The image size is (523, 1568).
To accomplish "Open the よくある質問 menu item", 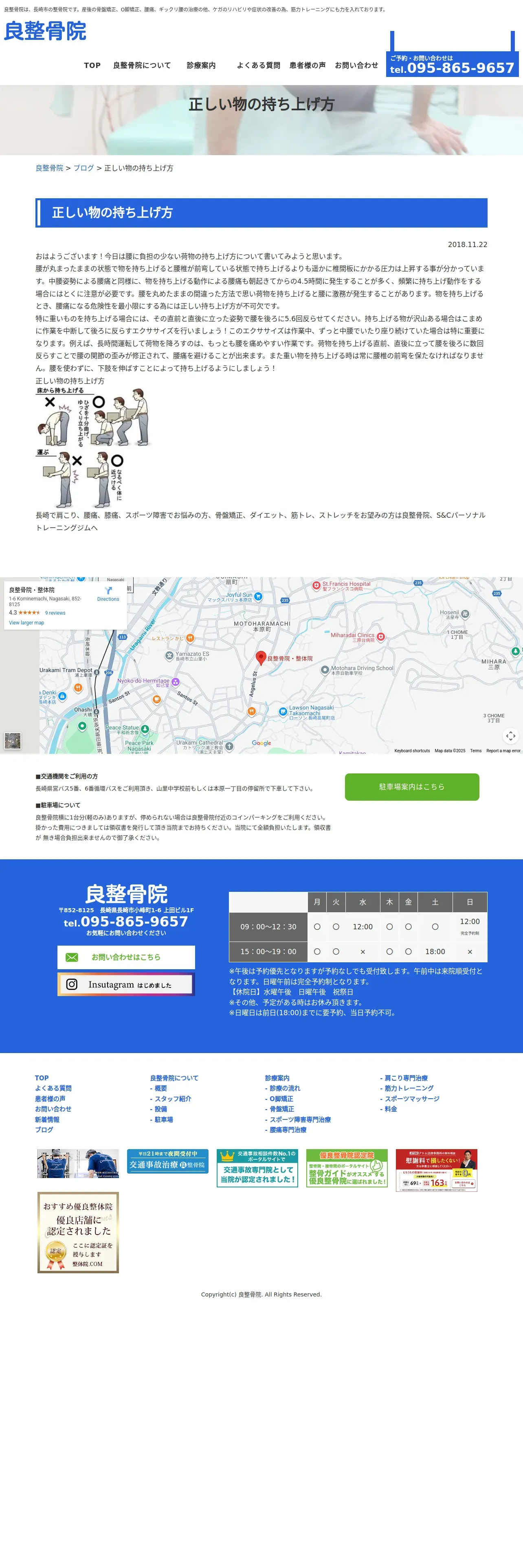I will [x=258, y=65].
